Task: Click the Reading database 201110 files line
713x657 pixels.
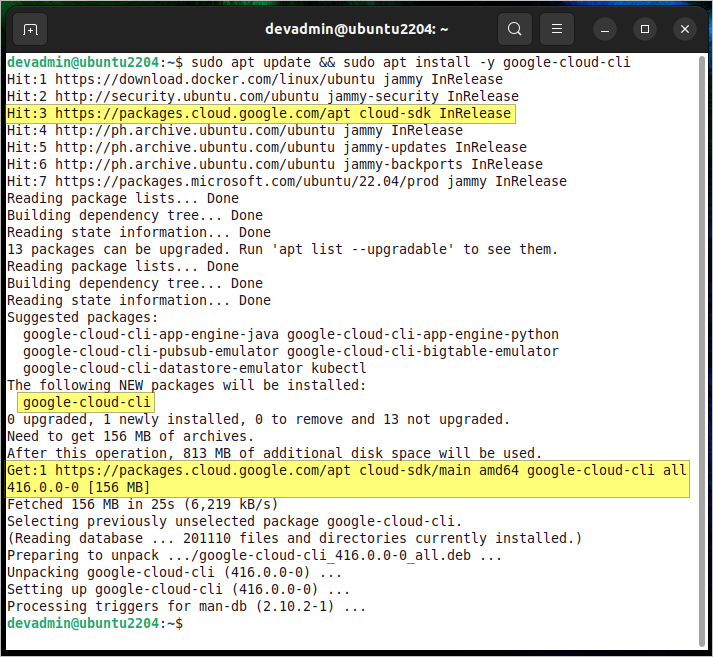Action: (x=295, y=538)
